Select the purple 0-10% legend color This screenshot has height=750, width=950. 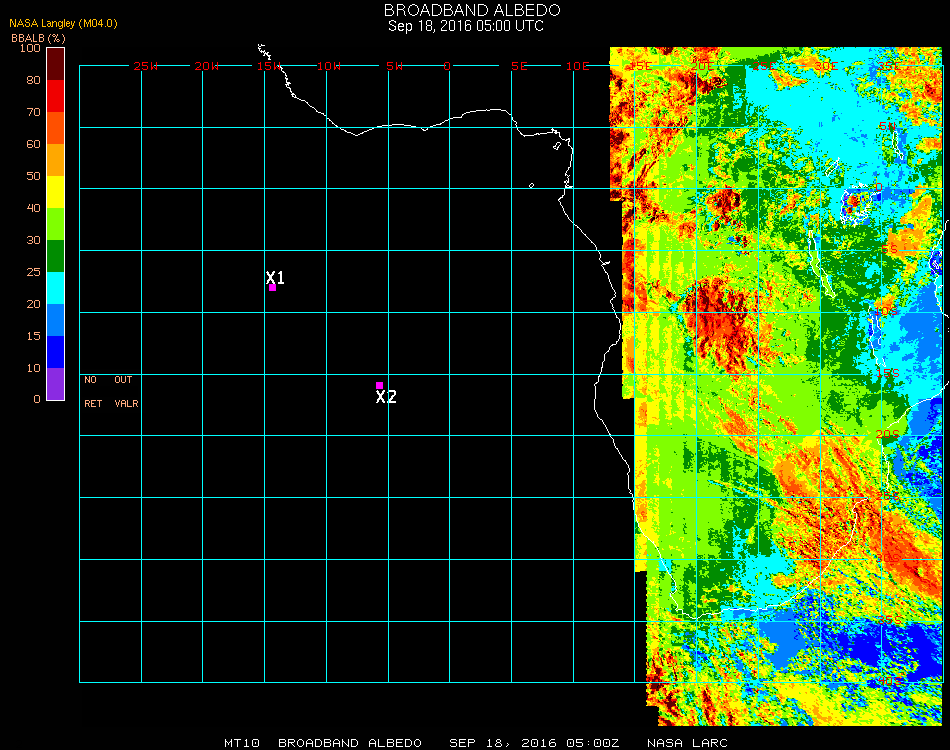coord(56,384)
